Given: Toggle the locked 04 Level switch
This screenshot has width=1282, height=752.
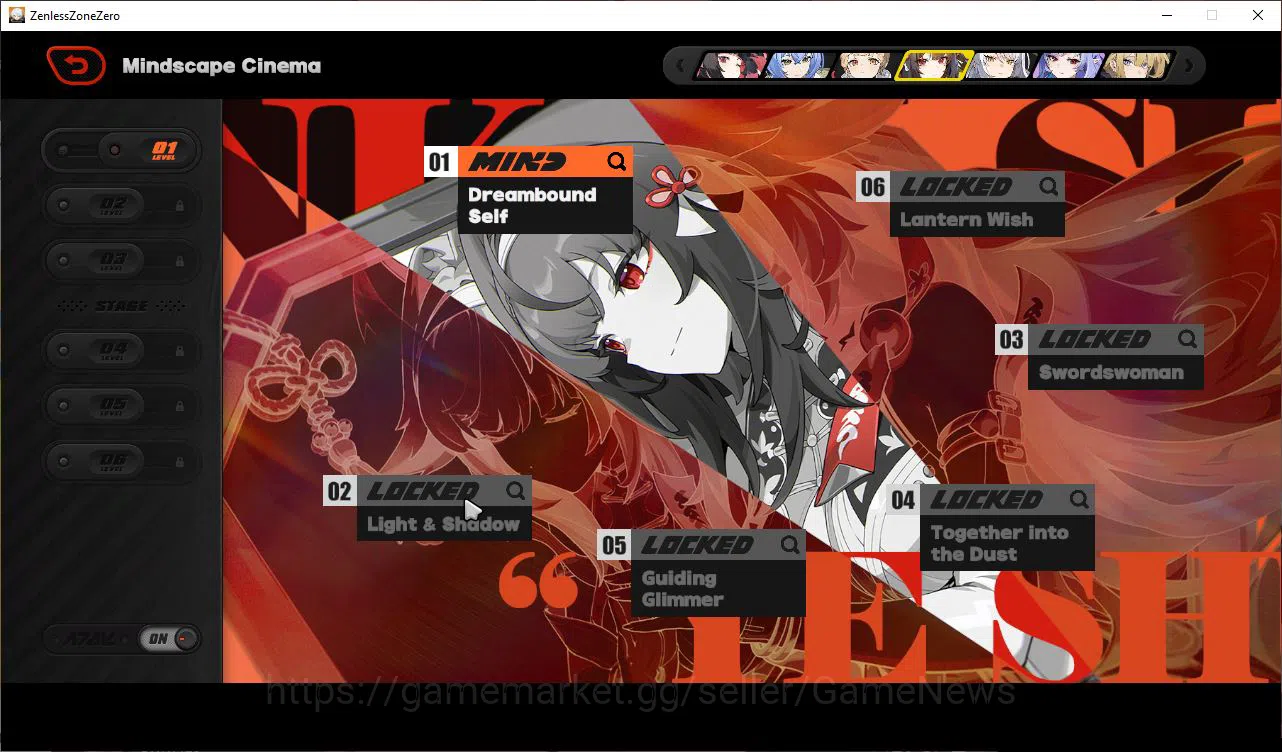Looking at the screenshot, I should pos(121,351).
